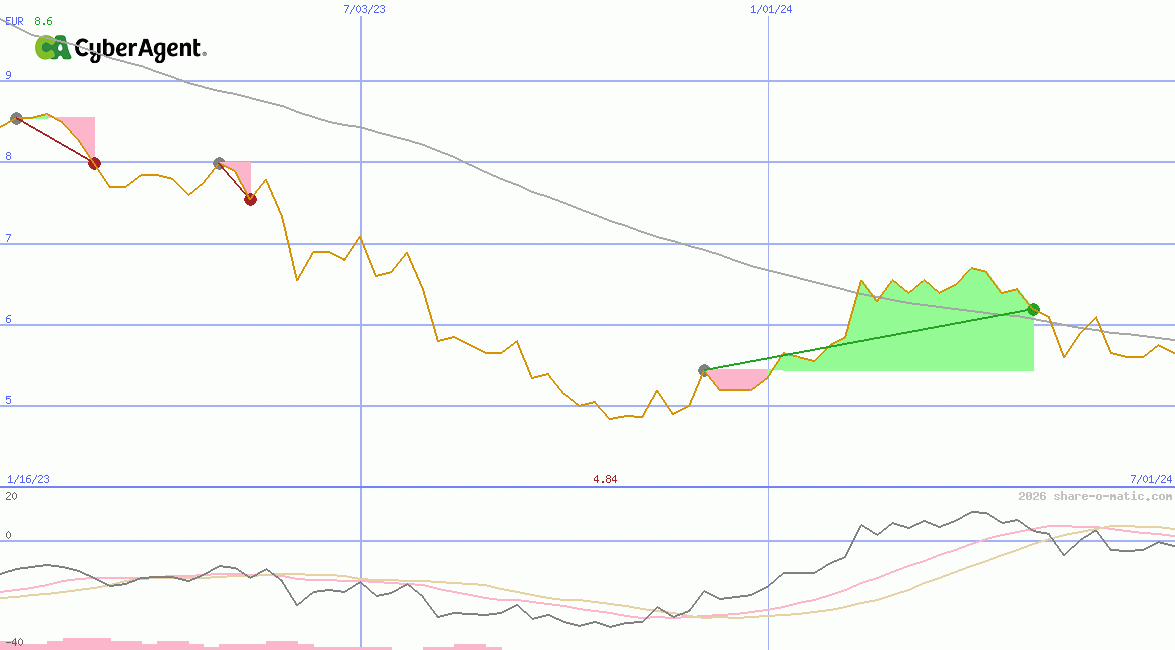Screen dimensions: 1175x650
Task: Click the oscillator axis label -40
Action: pos(14,642)
